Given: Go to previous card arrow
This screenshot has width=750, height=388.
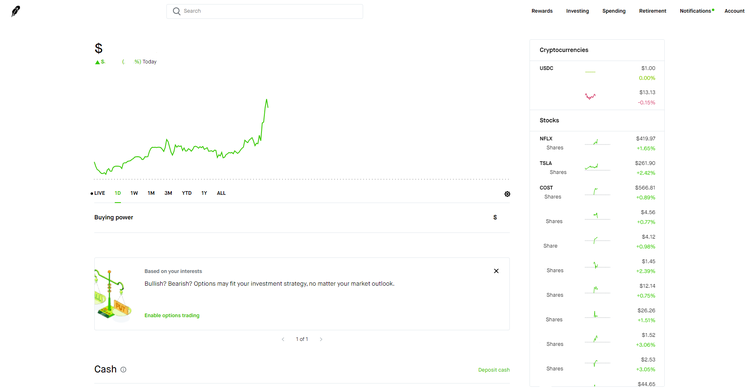Looking at the screenshot, I should pyautogui.click(x=283, y=339).
